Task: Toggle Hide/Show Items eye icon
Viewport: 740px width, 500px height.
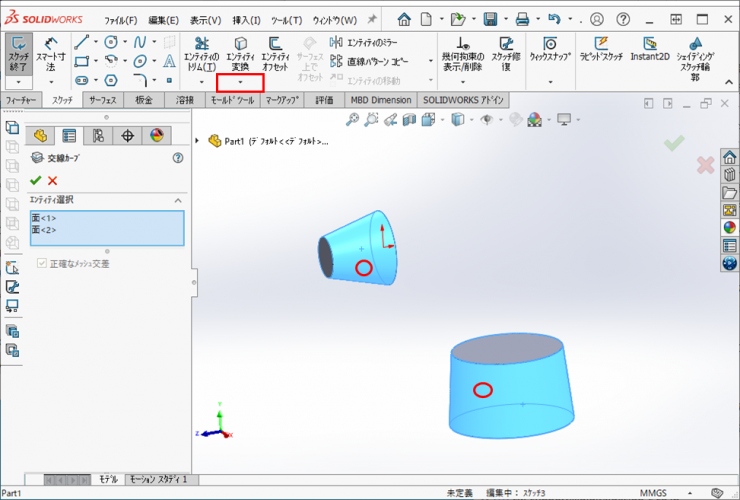Action: click(x=487, y=120)
